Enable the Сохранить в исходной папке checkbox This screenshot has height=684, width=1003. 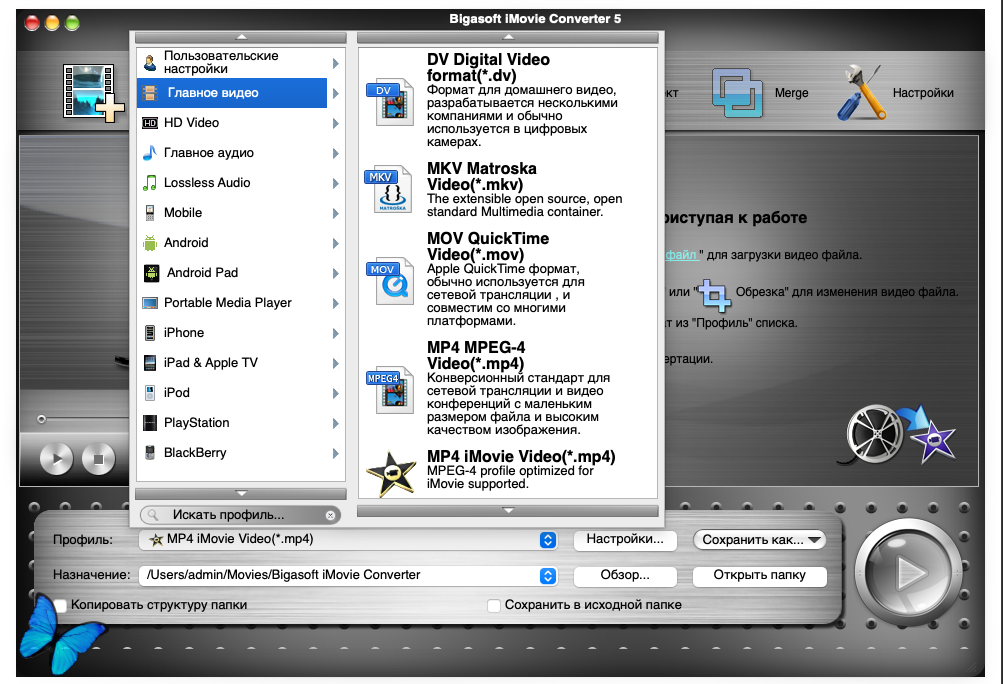(x=494, y=605)
